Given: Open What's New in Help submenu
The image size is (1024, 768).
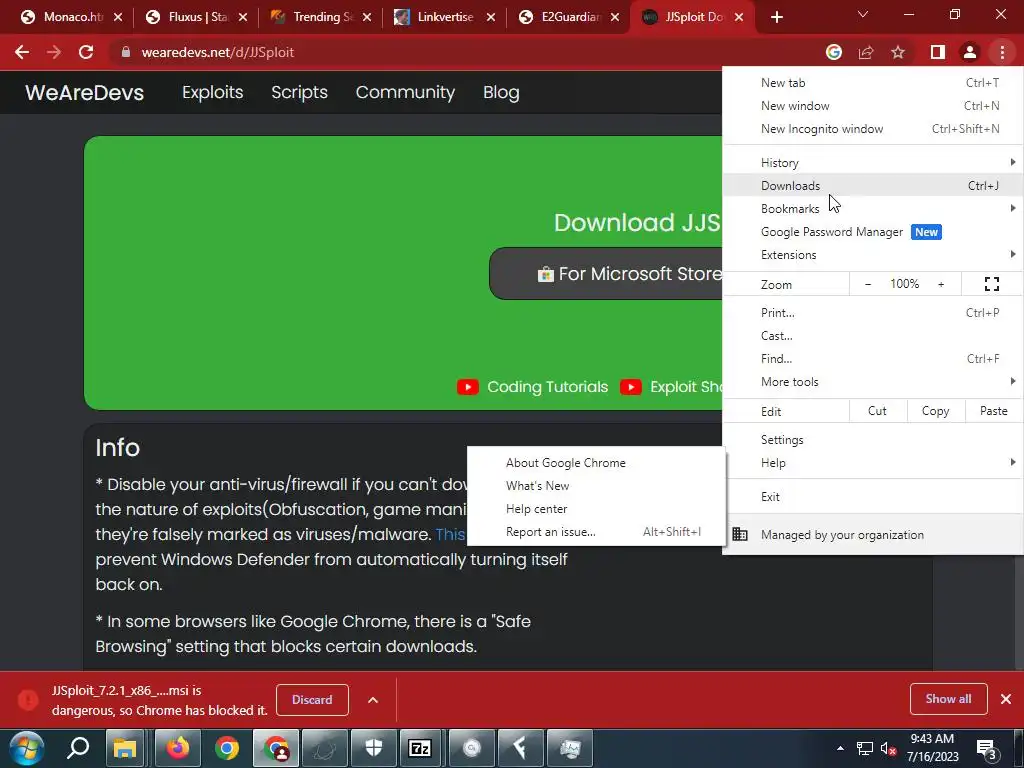Looking at the screenshot, I should (x=596, y=485).
